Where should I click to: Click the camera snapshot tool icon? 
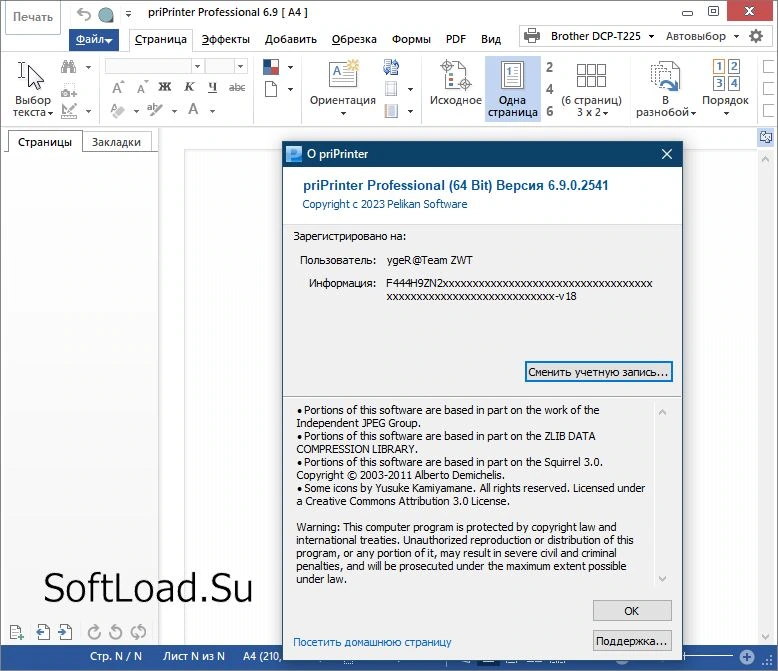click(x=68, y=90)
